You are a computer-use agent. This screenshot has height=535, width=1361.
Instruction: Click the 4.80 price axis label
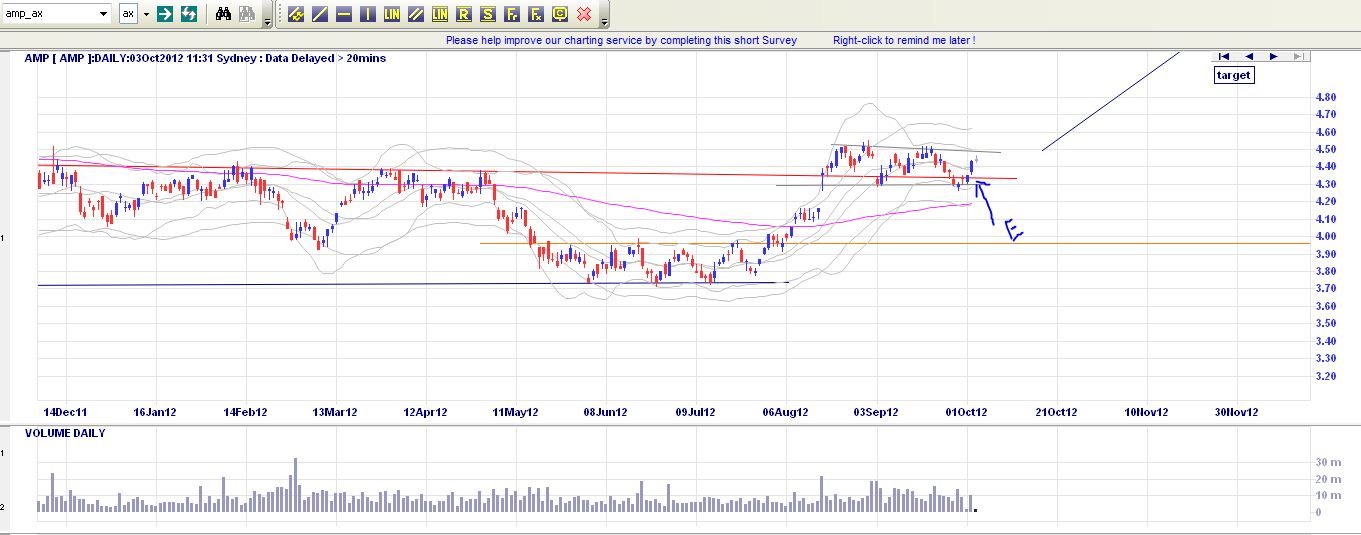(x=1326, y=97)
